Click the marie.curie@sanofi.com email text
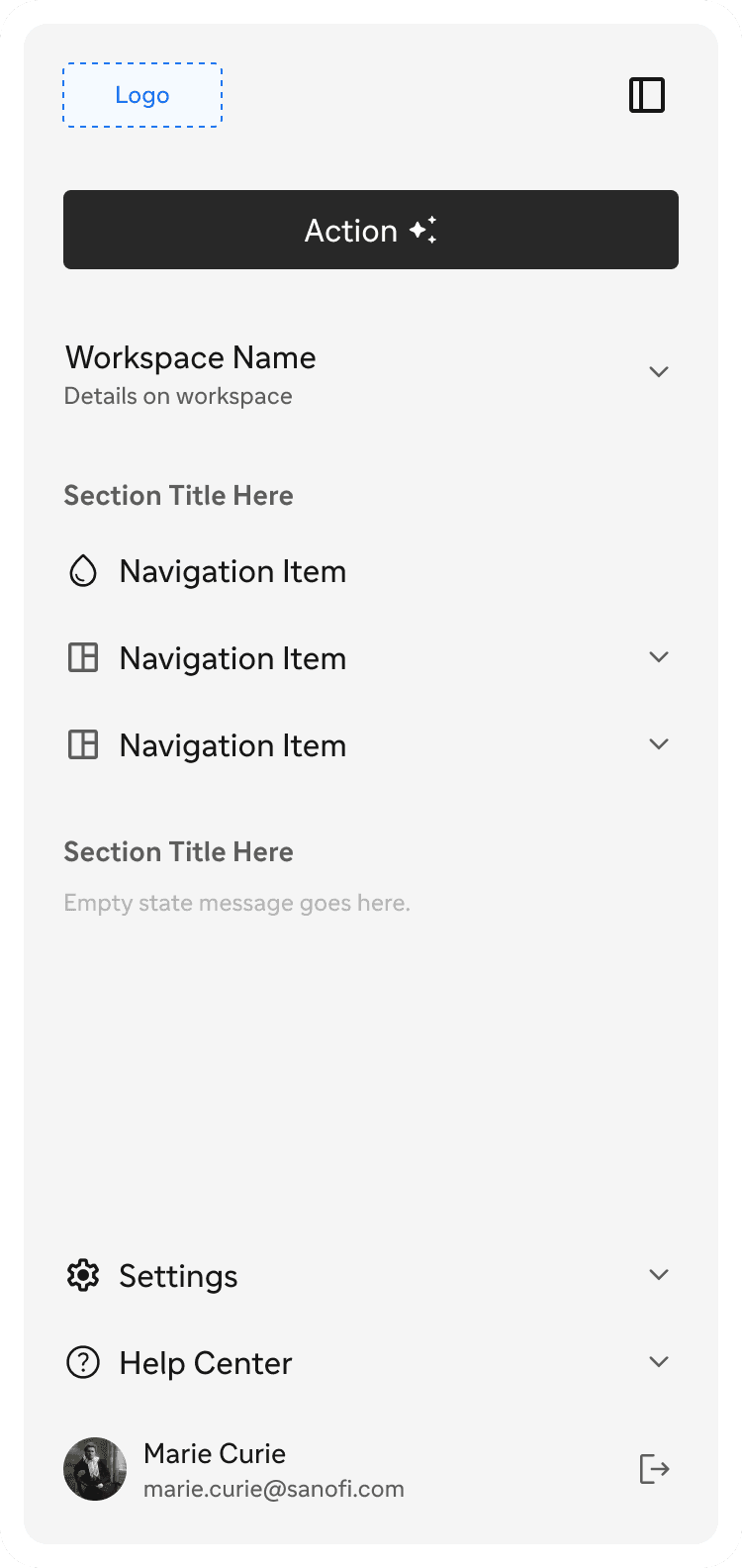Image resolution: width=742 pixels, height=1568 pixels. point(274,1489)
